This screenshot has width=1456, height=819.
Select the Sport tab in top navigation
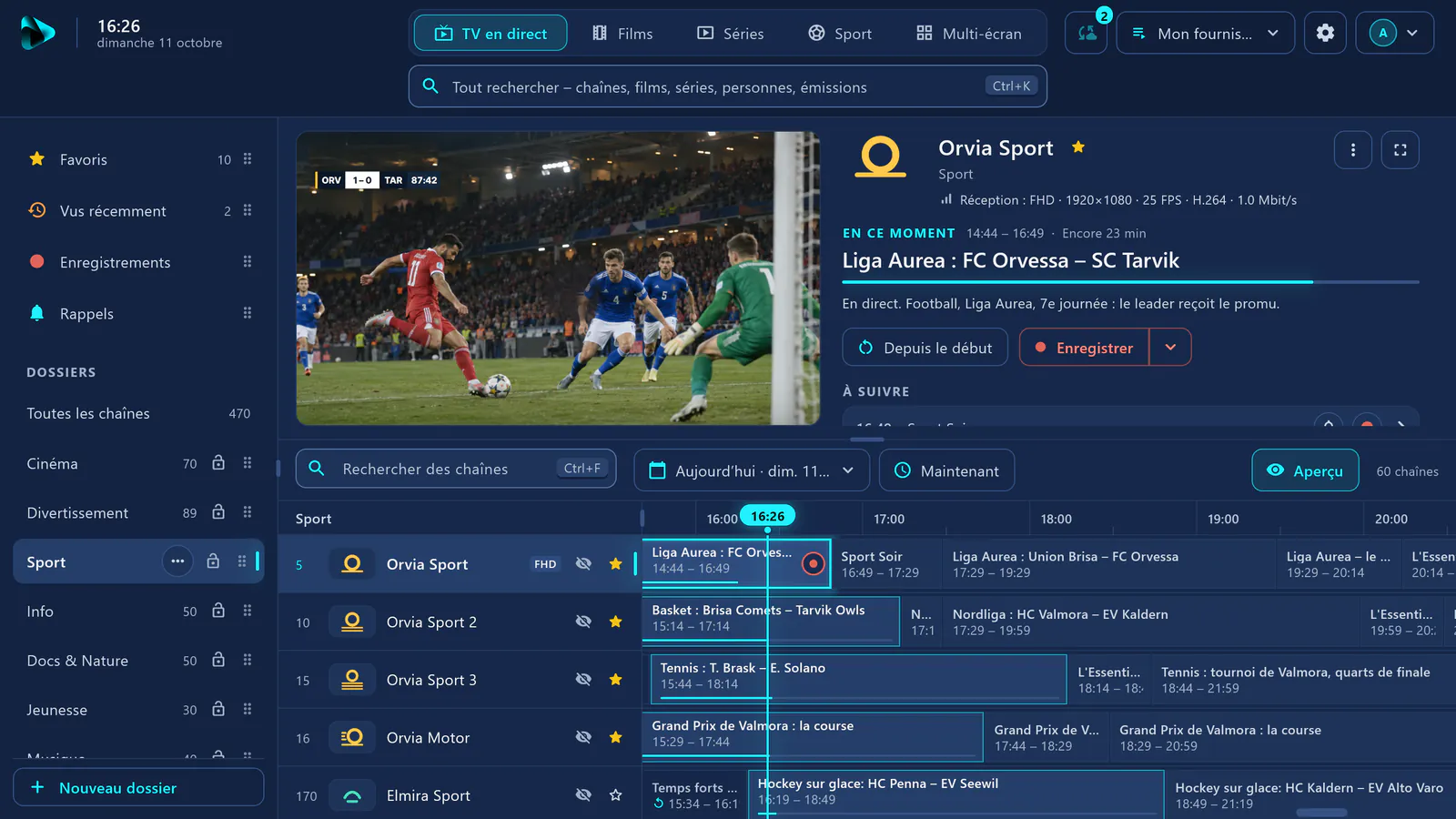pos(840,34)
